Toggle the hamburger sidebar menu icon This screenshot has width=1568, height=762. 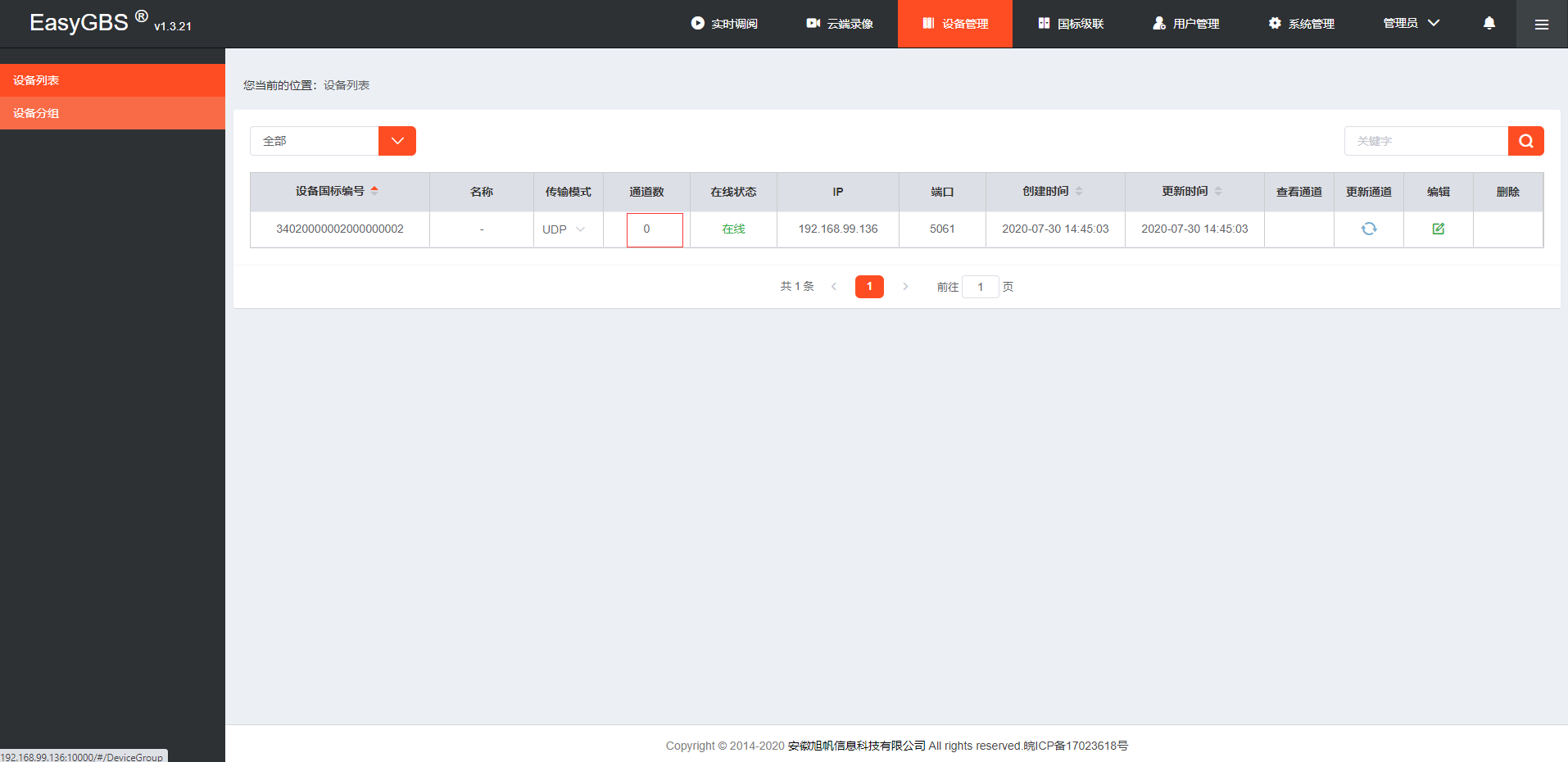tap(1542, 25)
